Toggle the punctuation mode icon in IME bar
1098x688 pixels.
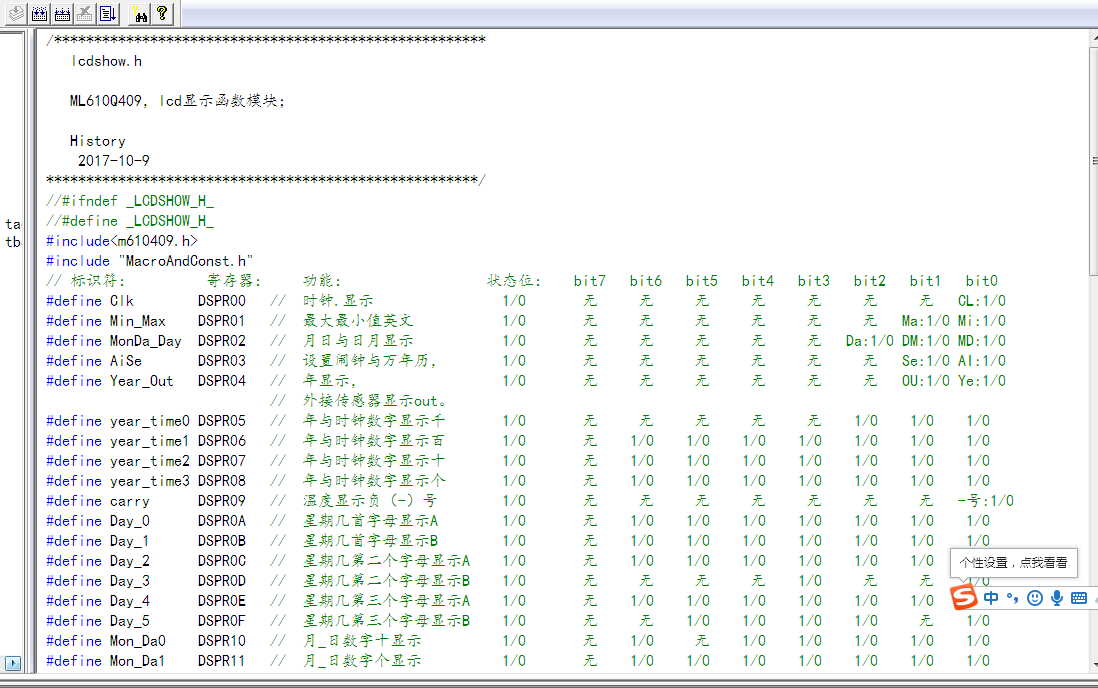click(1013, 598)
